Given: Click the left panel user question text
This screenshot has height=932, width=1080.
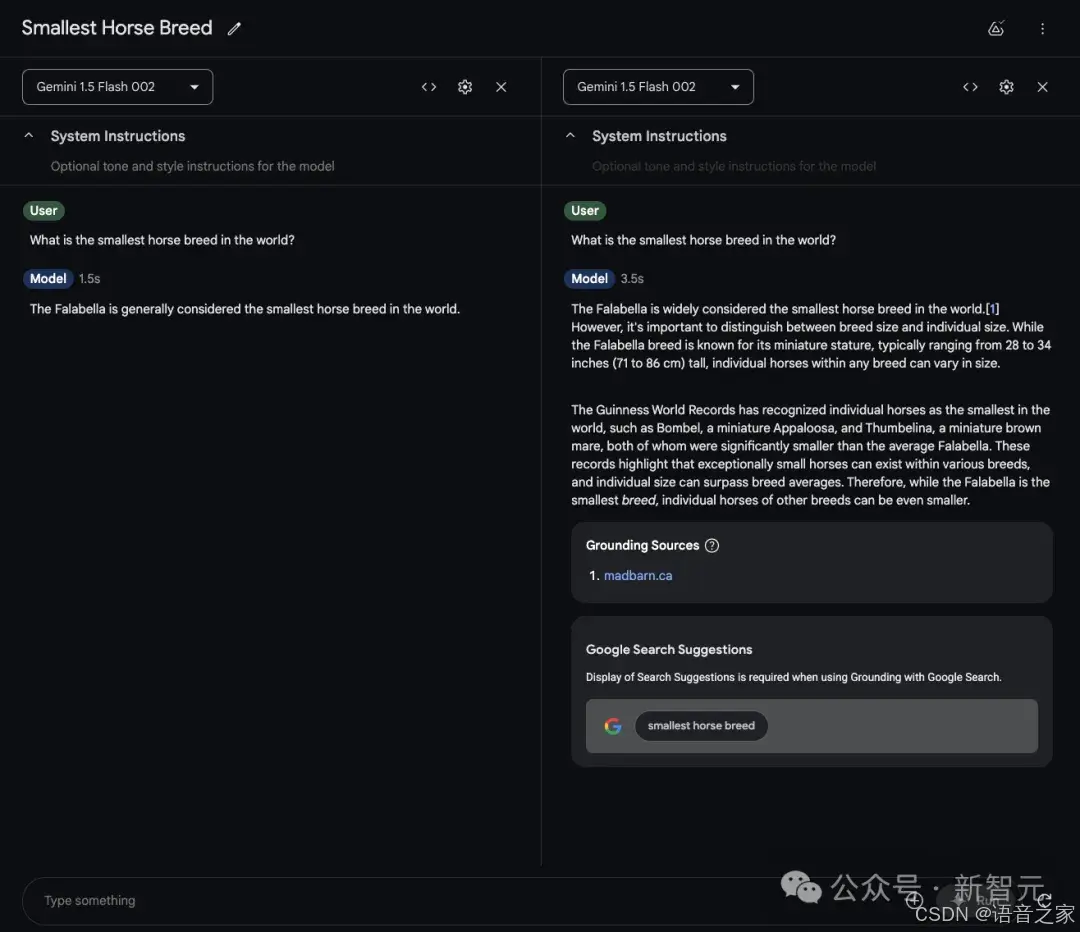Looking at the screenshot, I should pyautogui.click(x=162, y=240).
